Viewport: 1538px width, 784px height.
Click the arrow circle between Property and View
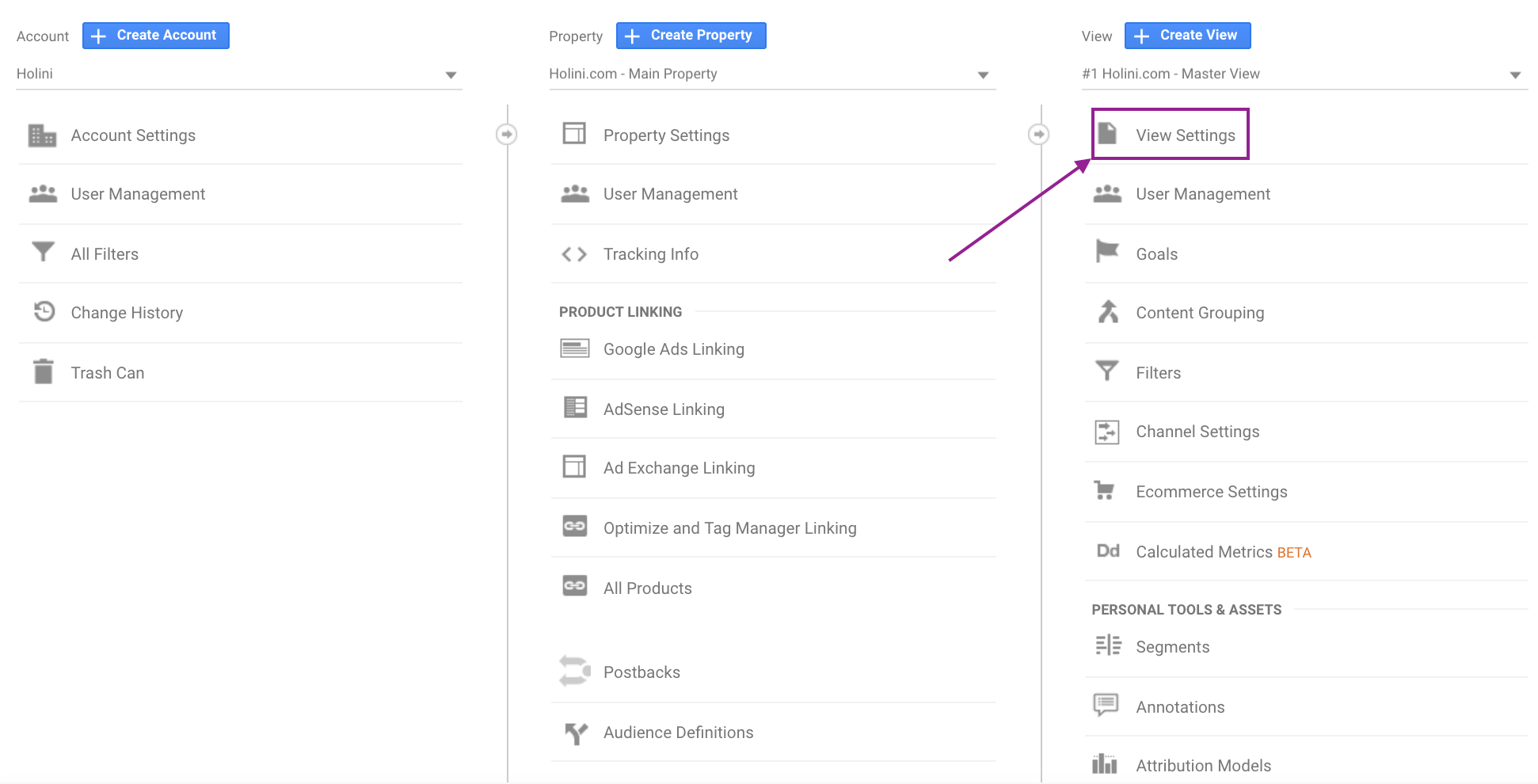coord(1039,135)
